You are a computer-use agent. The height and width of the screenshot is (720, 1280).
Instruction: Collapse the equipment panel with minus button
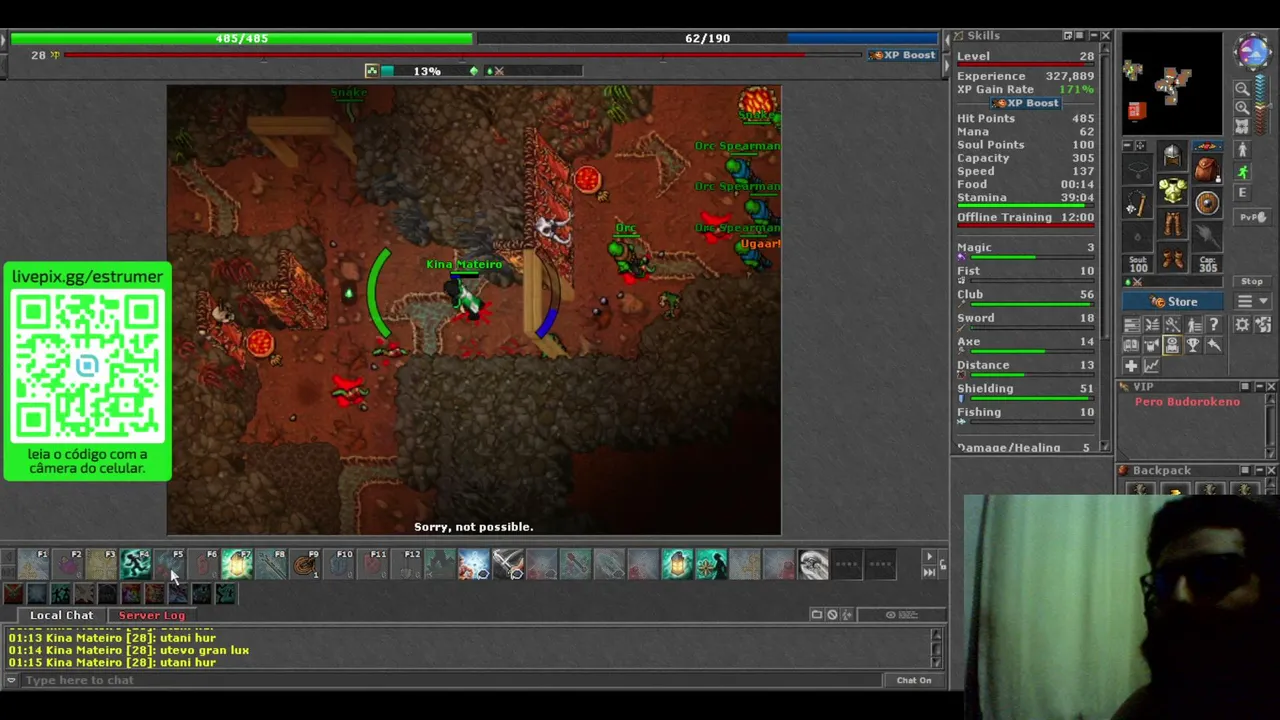[x=1128, y=145]
